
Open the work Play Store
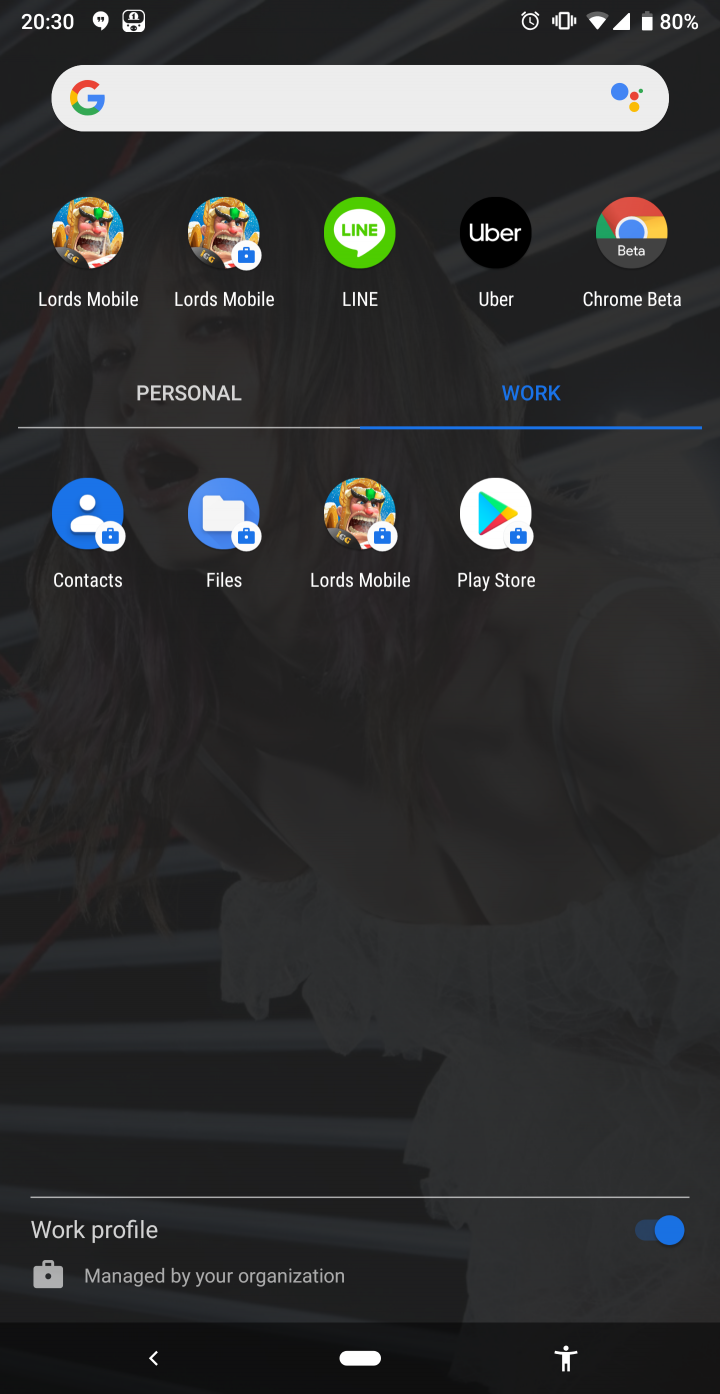[x=496, y=514]
